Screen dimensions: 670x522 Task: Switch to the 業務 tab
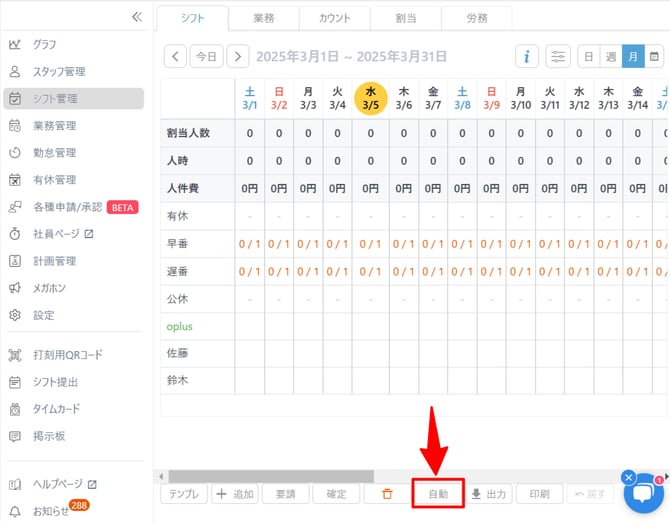[264, 18]
